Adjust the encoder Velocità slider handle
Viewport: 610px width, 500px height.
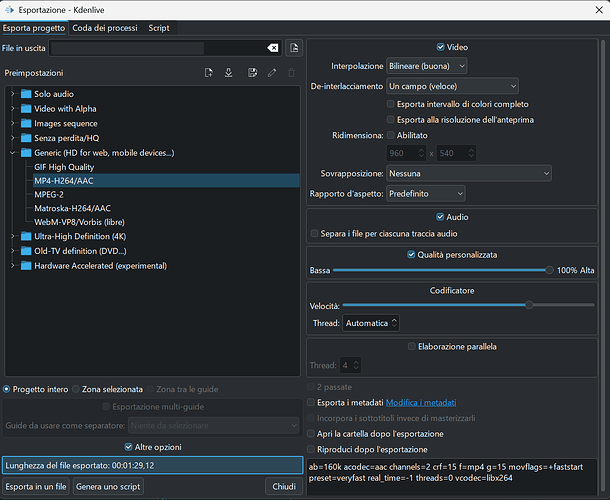[x=529, y=305]
